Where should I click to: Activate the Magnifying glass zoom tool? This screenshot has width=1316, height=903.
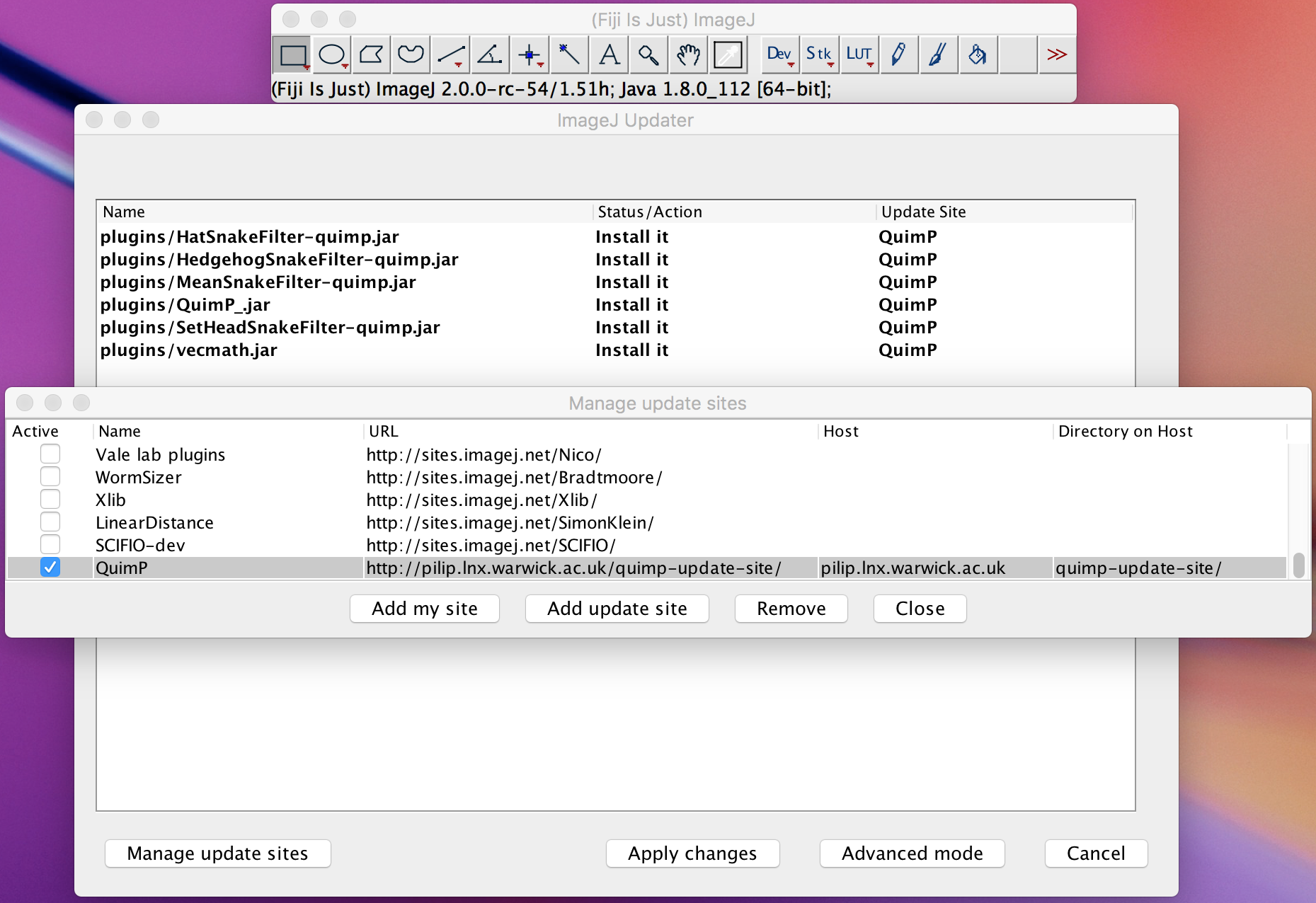648,54
